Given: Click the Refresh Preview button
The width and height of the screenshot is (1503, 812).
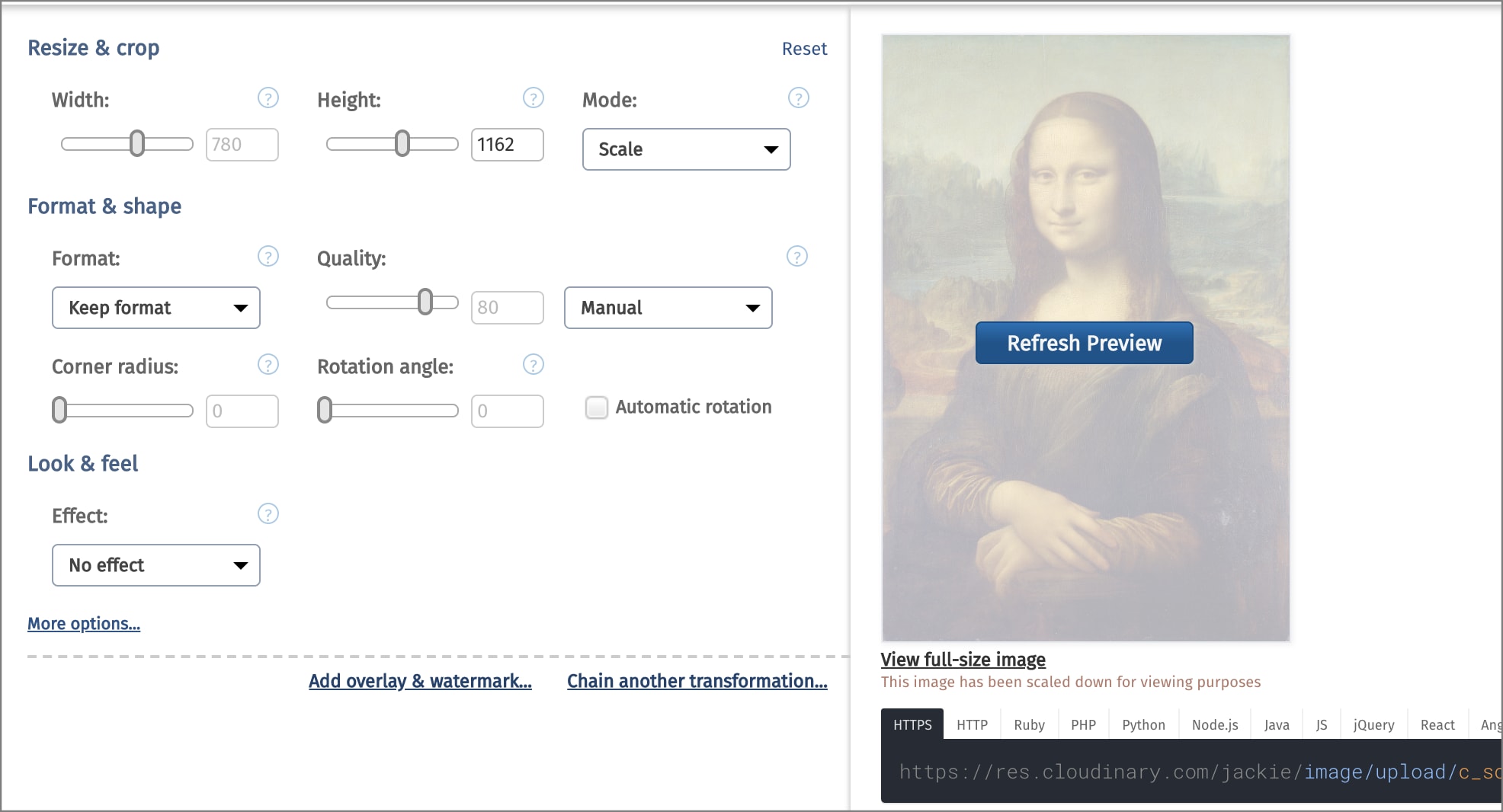Looking at the screenshot, I should [1084, 343].
